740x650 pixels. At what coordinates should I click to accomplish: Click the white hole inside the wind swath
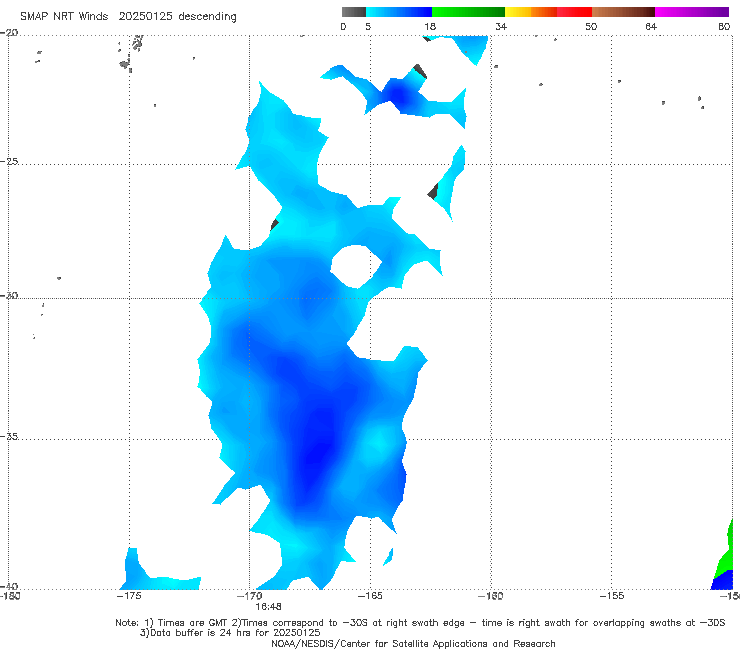[356, 266]
